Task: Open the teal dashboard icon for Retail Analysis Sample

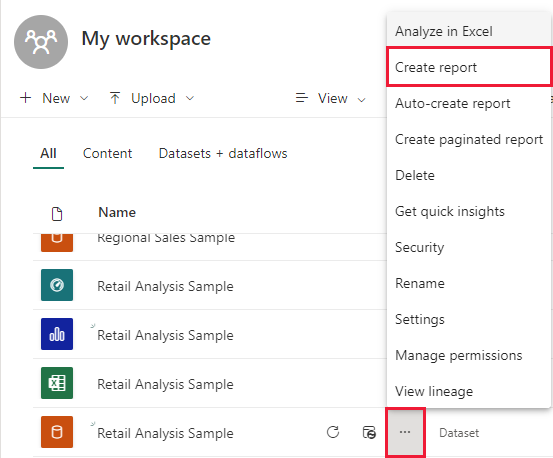Action: pos(57,285)
